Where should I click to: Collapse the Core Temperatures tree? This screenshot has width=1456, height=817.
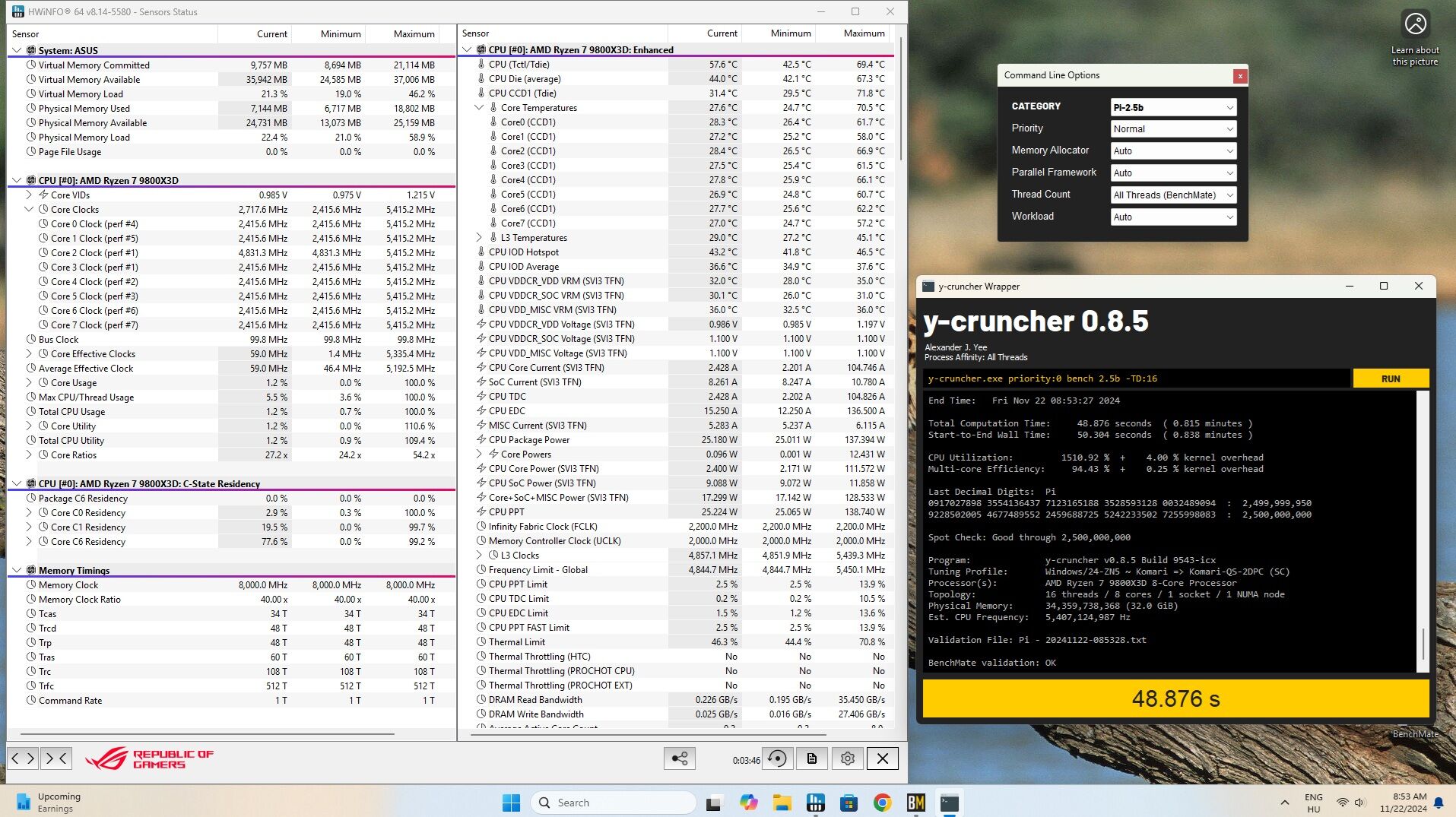click(x=479, y=108)
